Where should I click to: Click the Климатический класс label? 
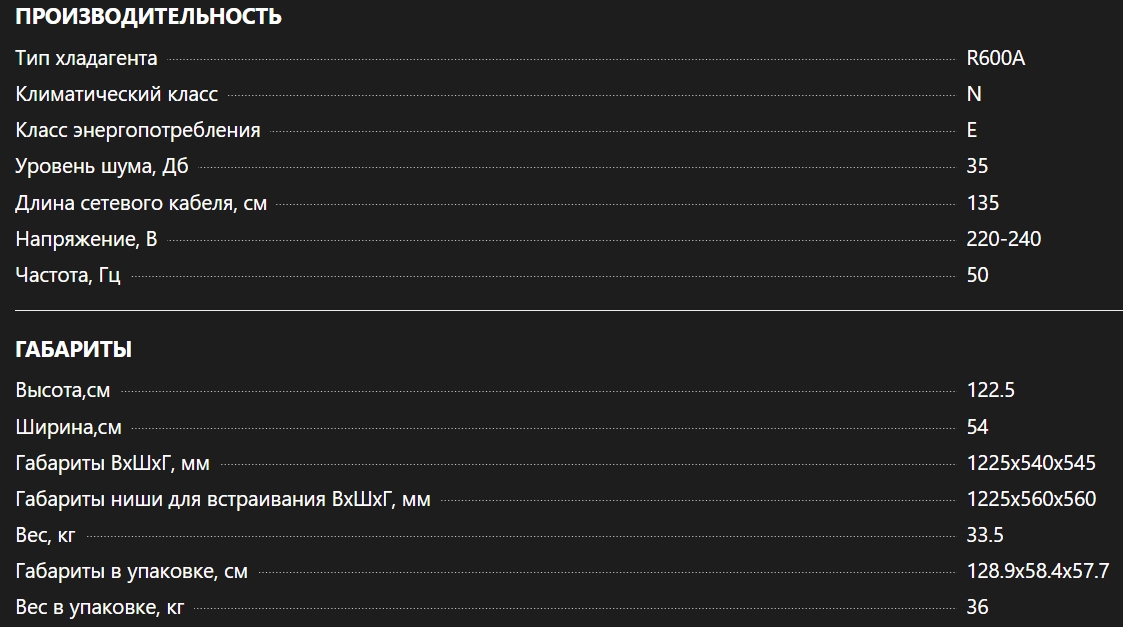[117, 94]
